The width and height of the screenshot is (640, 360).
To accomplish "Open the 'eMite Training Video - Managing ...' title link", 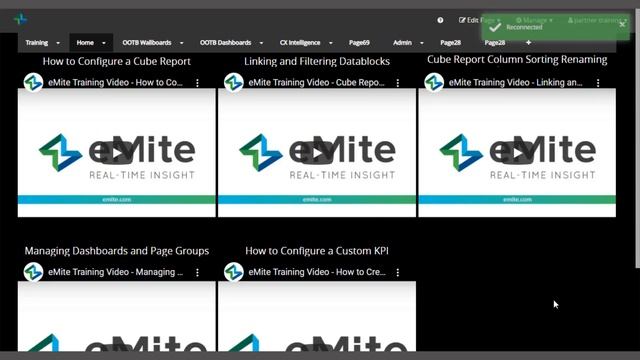I will click(x=116, y=272).
